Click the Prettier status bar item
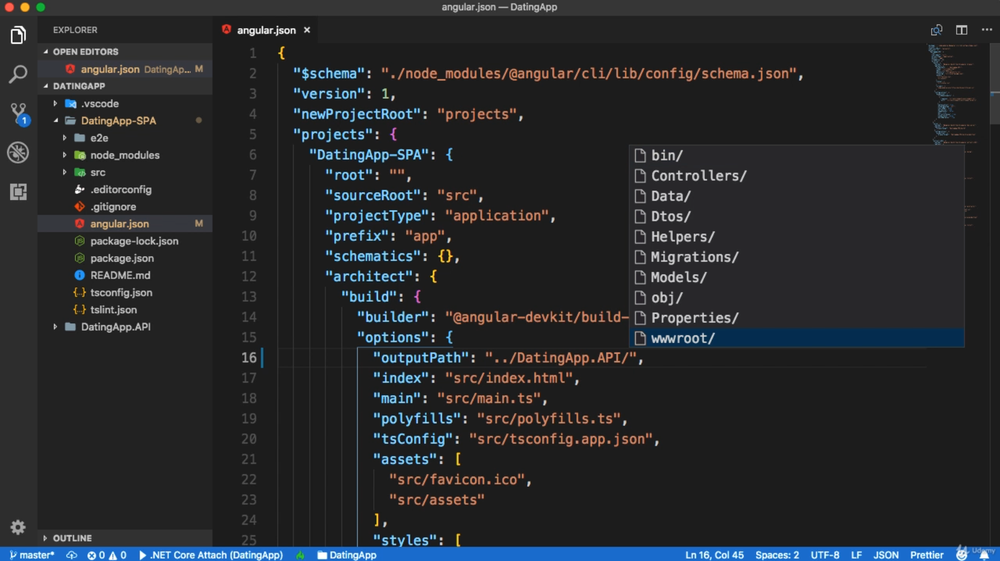Image resolution: width=1000 pixels, height=561 pixels. point(927,555)
